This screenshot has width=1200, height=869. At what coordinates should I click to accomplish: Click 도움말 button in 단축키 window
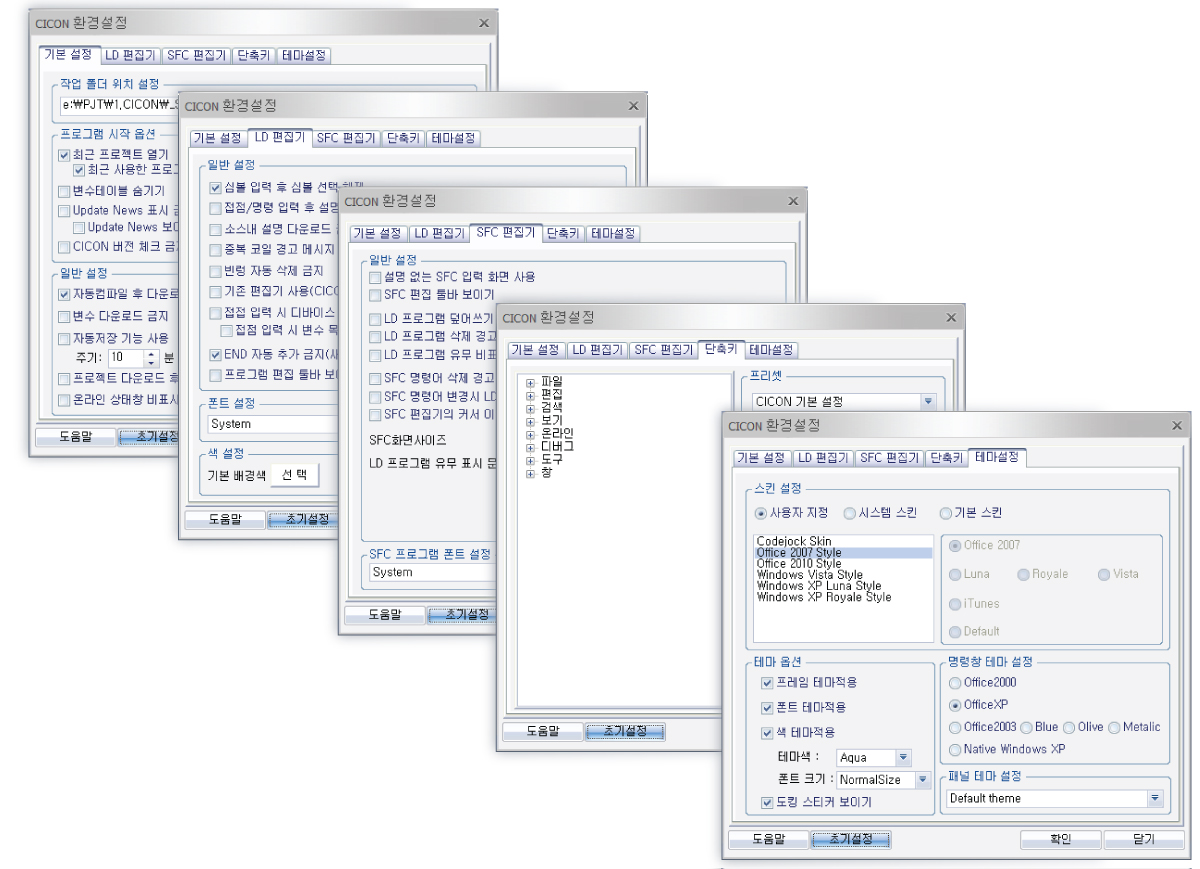point(543,731)
